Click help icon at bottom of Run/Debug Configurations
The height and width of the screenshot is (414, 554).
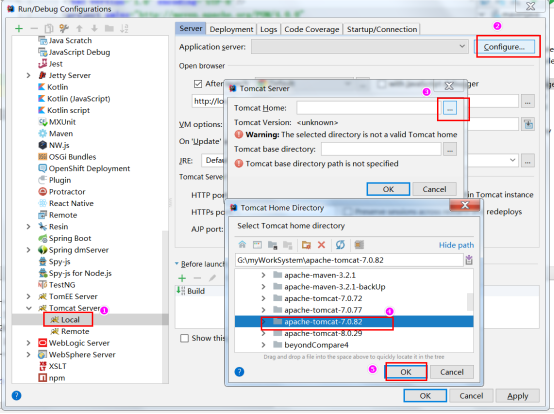(x=16, y=395)
